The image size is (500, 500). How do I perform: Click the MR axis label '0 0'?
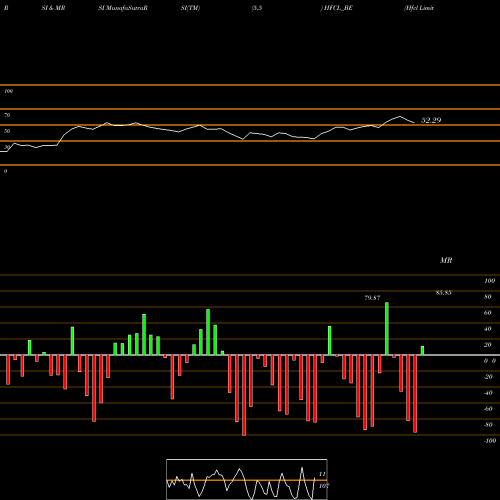click(490, 361)
